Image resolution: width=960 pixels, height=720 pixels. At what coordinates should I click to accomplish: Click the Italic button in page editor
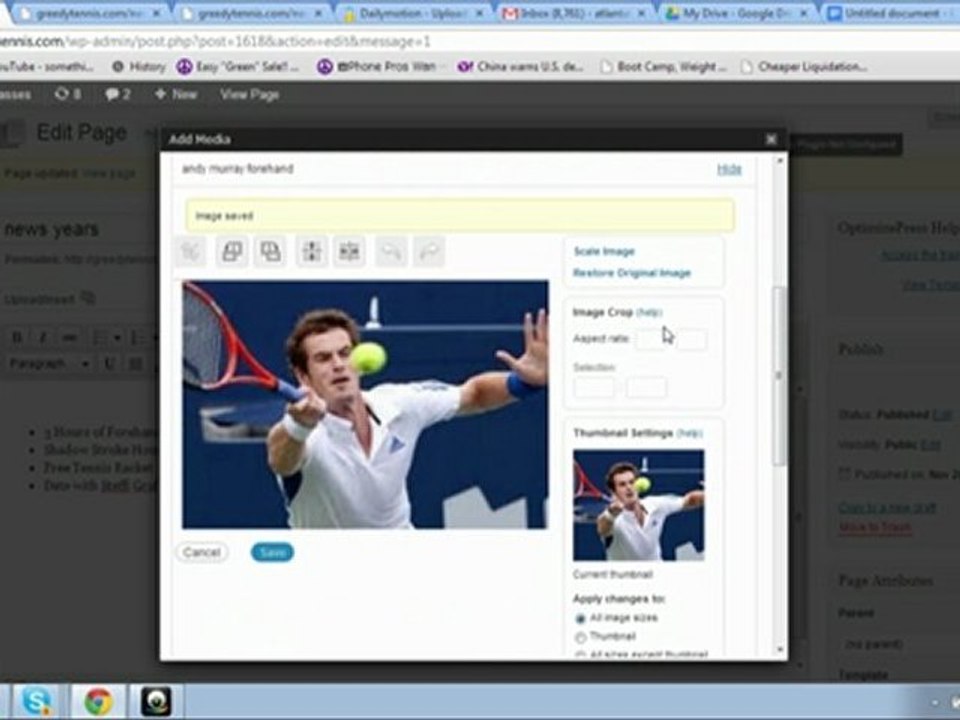coord(43,337)
